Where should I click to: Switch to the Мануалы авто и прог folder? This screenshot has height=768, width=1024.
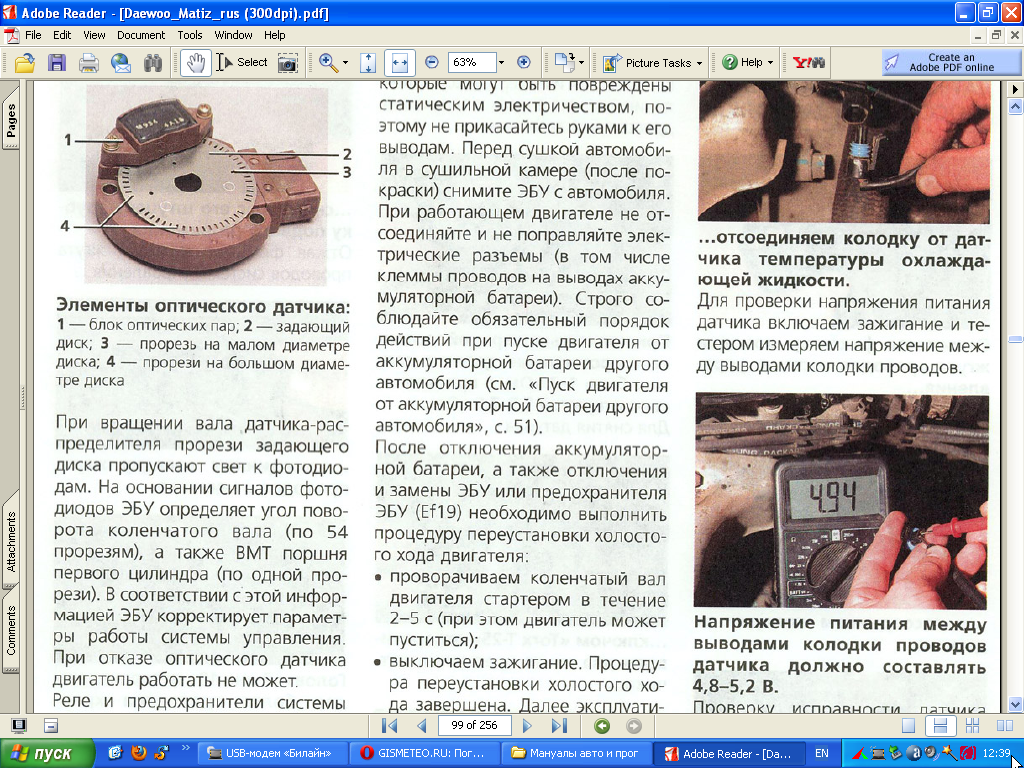[x=578, y=754]
